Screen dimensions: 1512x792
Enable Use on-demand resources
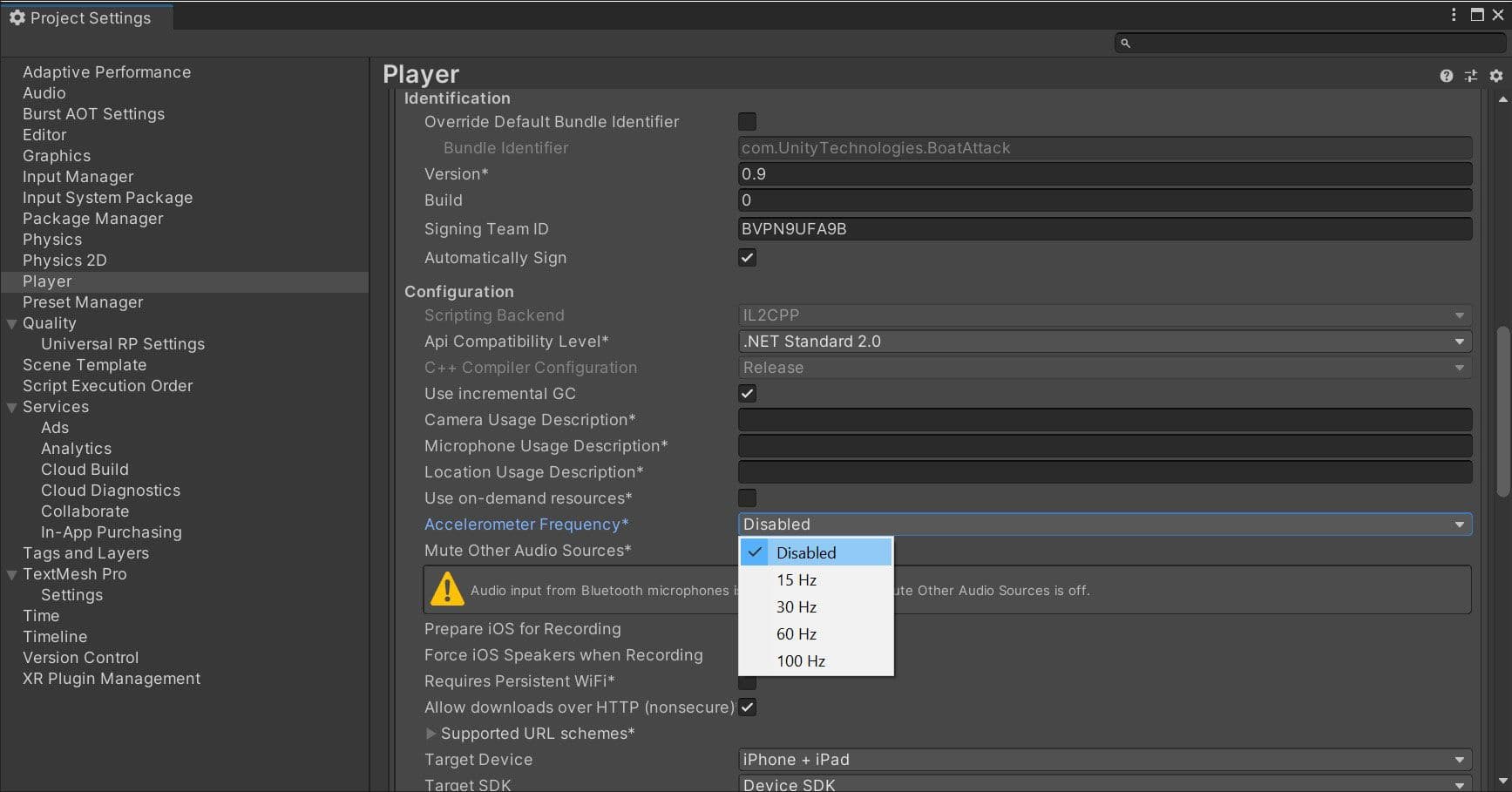point(747,498)
